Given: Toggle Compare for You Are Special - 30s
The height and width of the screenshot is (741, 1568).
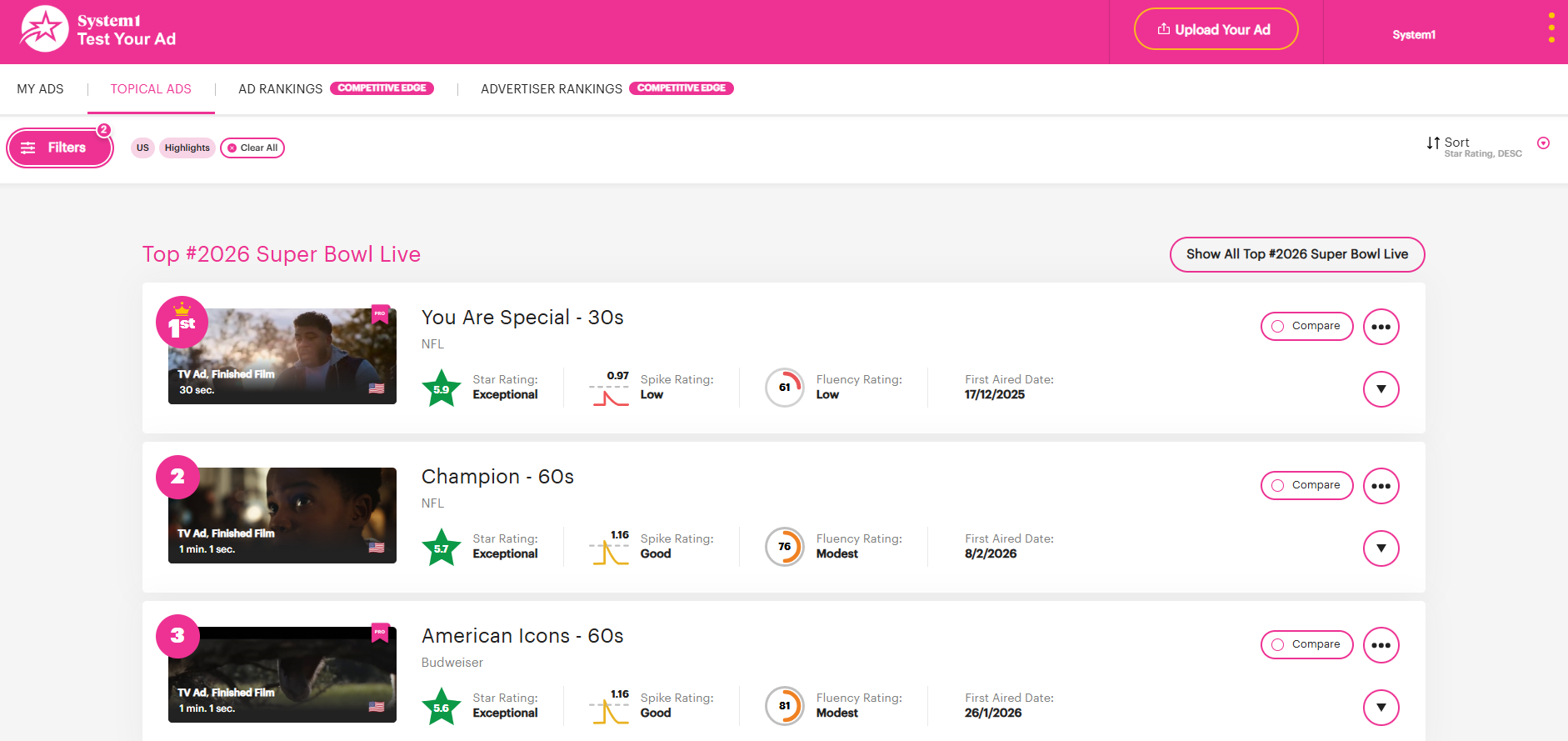Looking at the screenshot, I should [1306, 326].
